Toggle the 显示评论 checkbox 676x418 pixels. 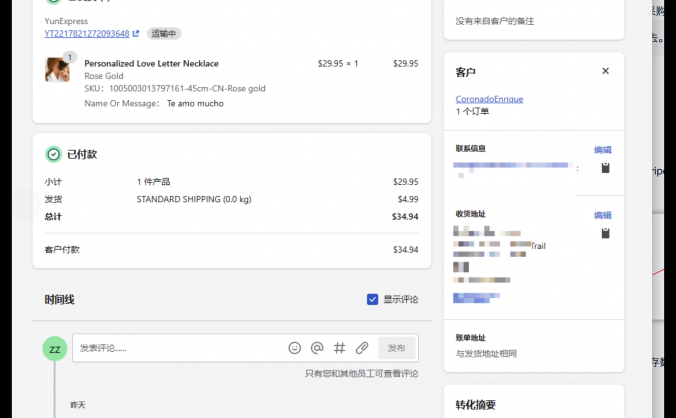click(372, 299)
